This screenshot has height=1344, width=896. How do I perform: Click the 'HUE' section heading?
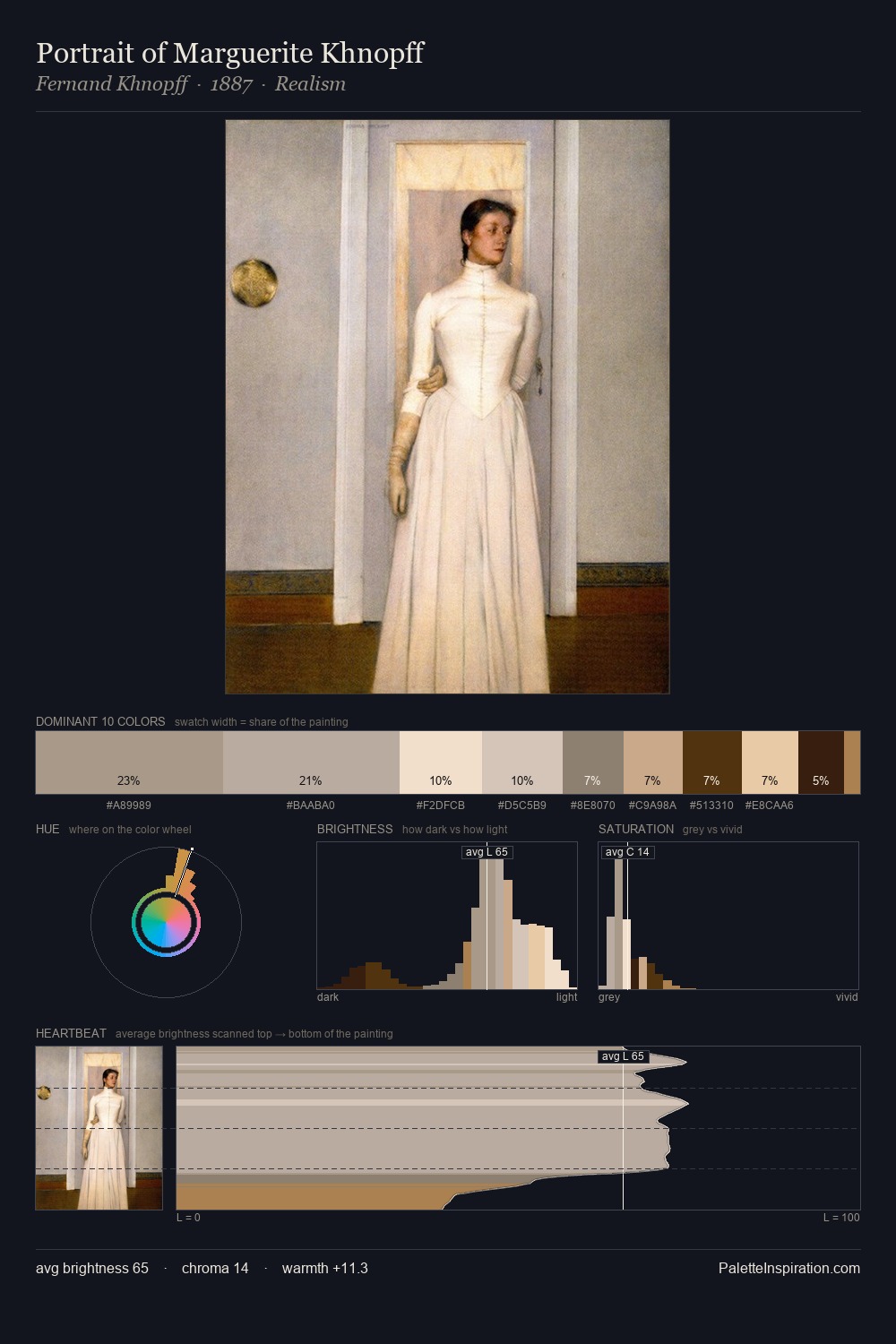[47, 829]
